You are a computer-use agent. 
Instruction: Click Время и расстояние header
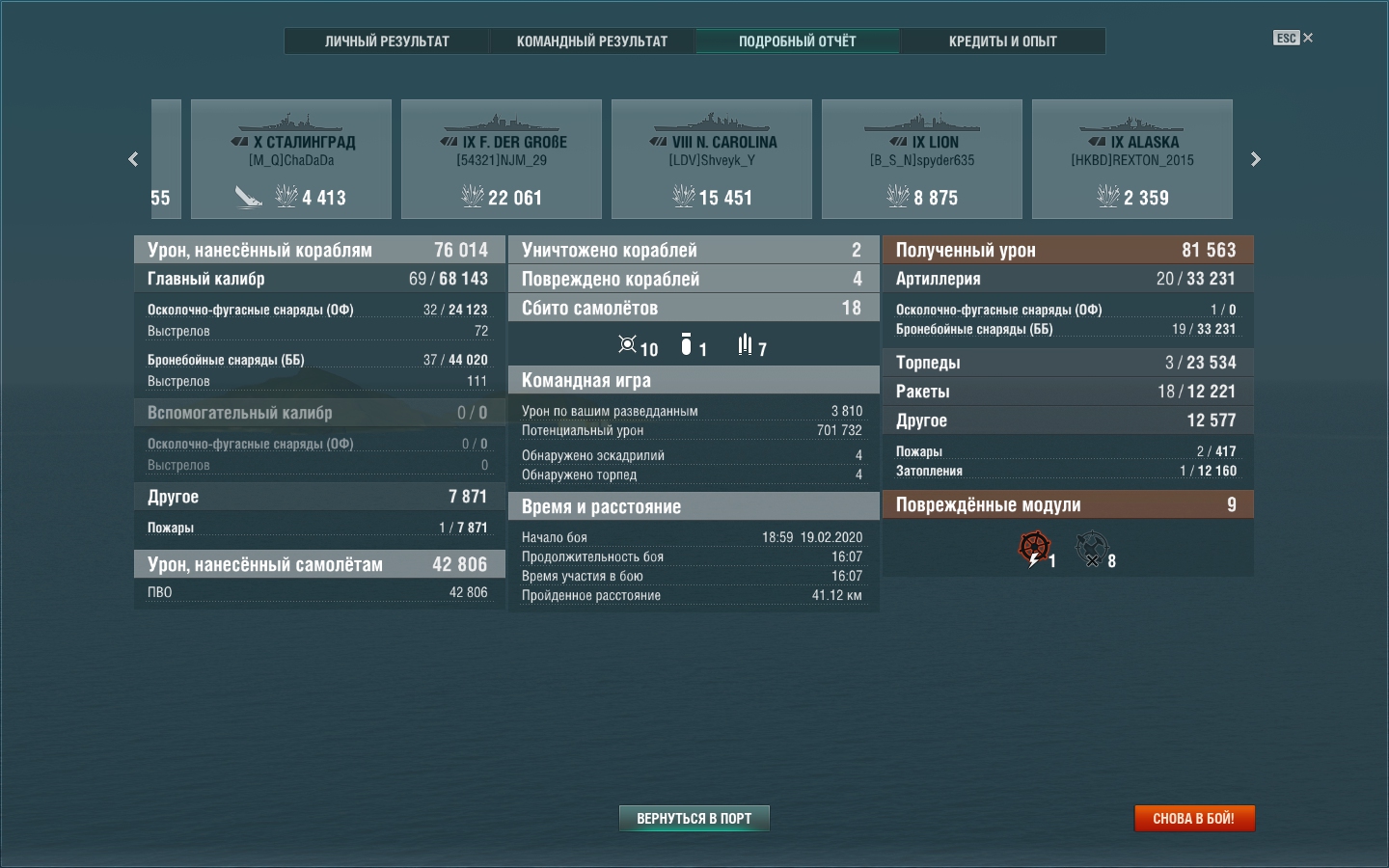694,506
